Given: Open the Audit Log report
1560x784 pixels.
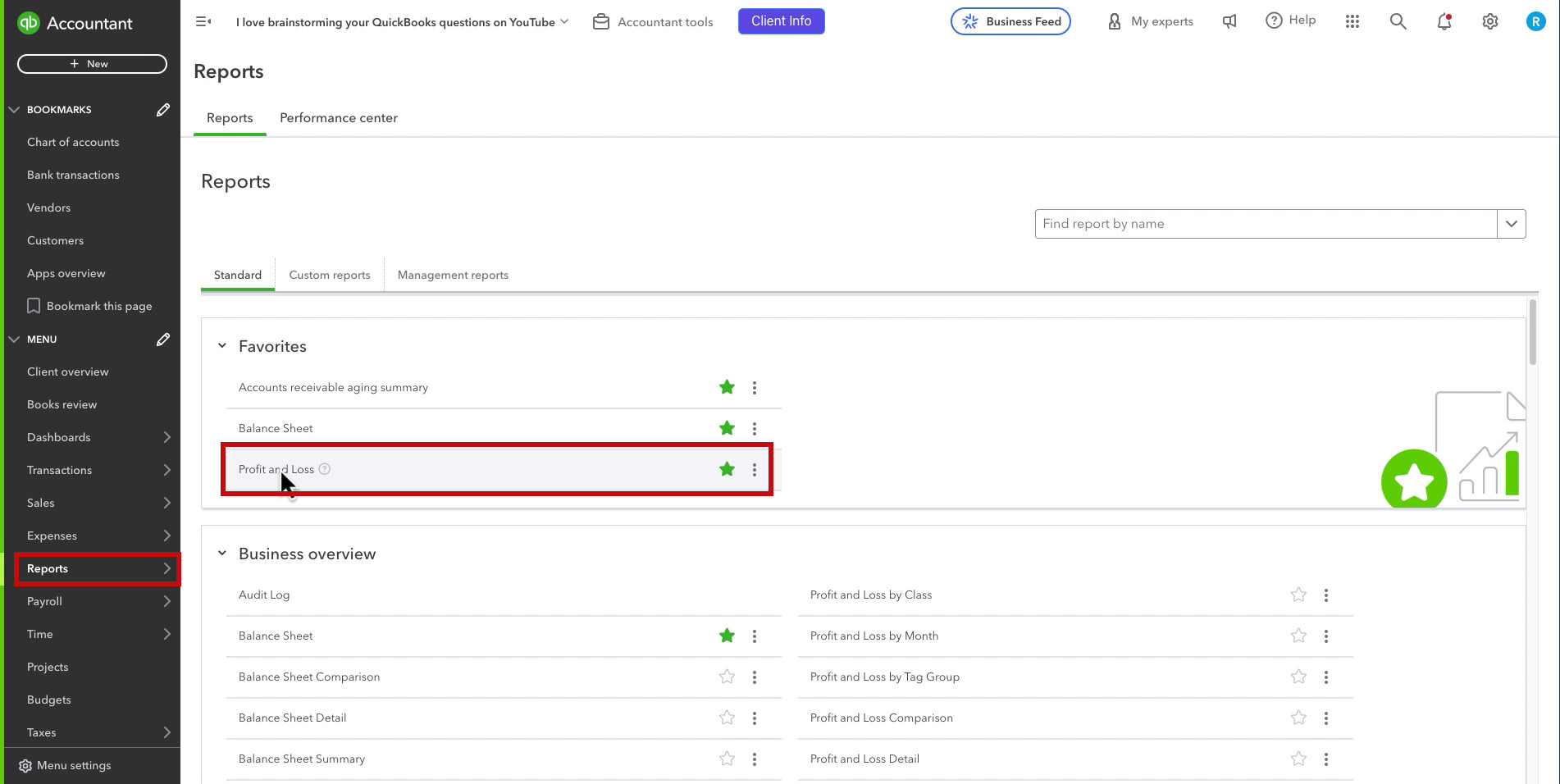Looking at the screenshot, I should point(264,595).
